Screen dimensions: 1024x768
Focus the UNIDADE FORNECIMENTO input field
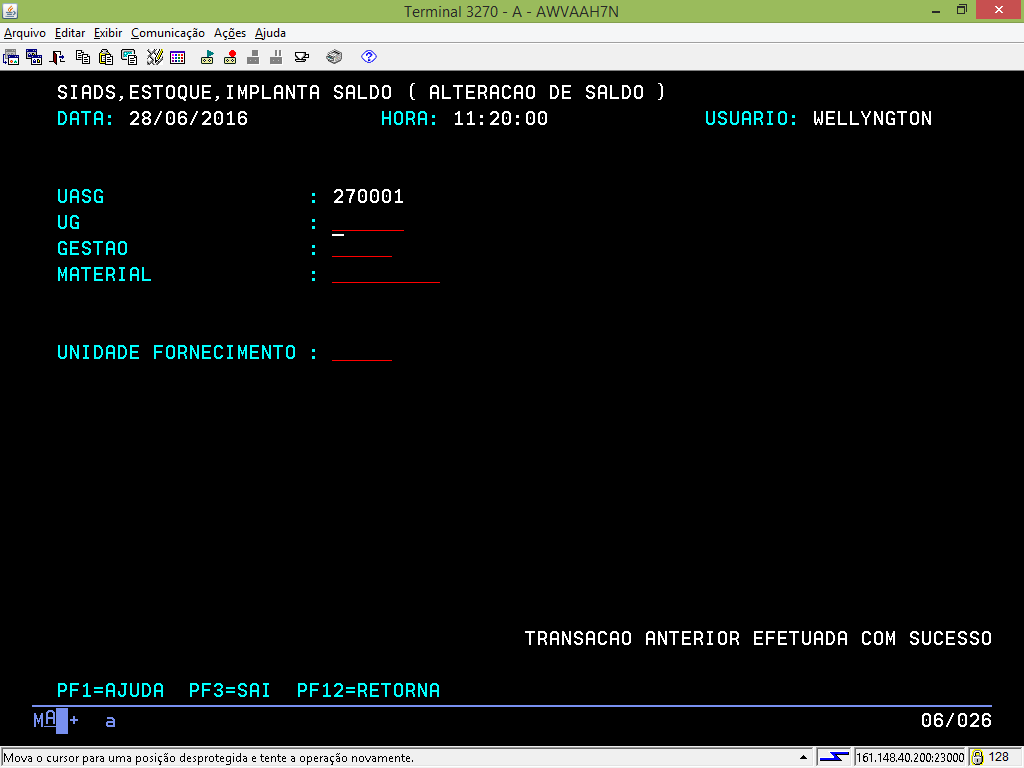362,353
